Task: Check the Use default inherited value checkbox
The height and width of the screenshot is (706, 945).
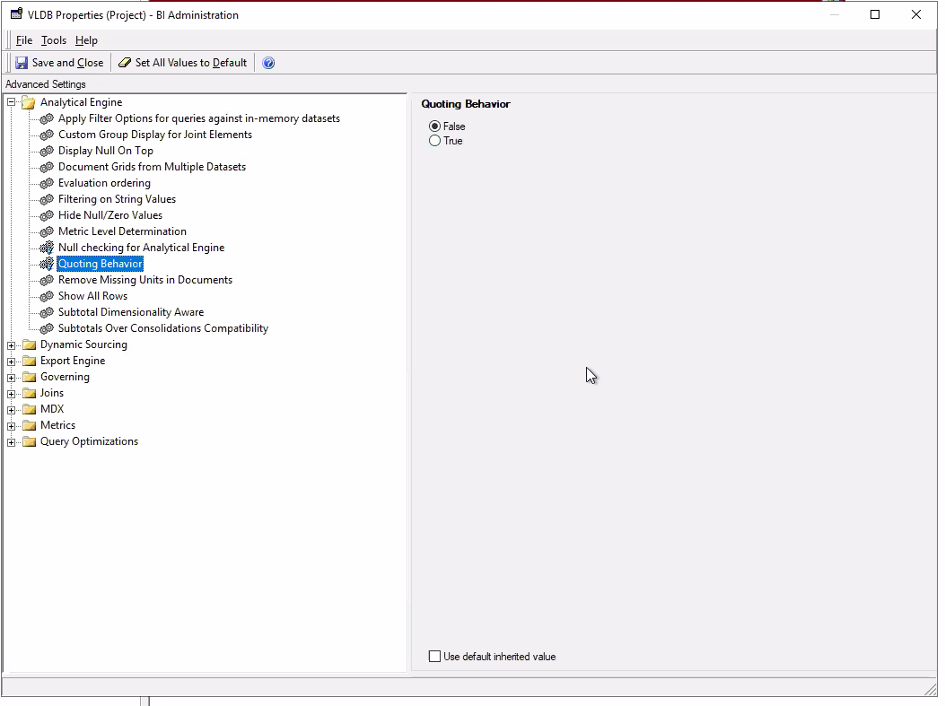Action: [x=435, y=656]
